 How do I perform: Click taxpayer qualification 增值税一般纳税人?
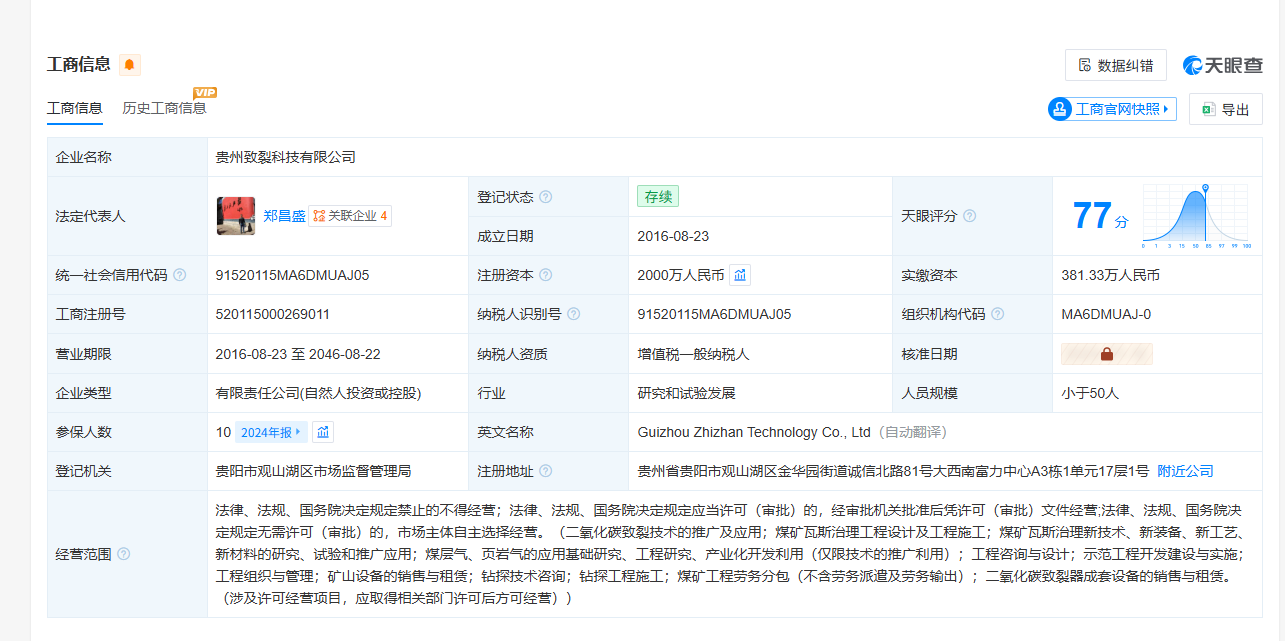pyautogui.click(x=693, y=354)
